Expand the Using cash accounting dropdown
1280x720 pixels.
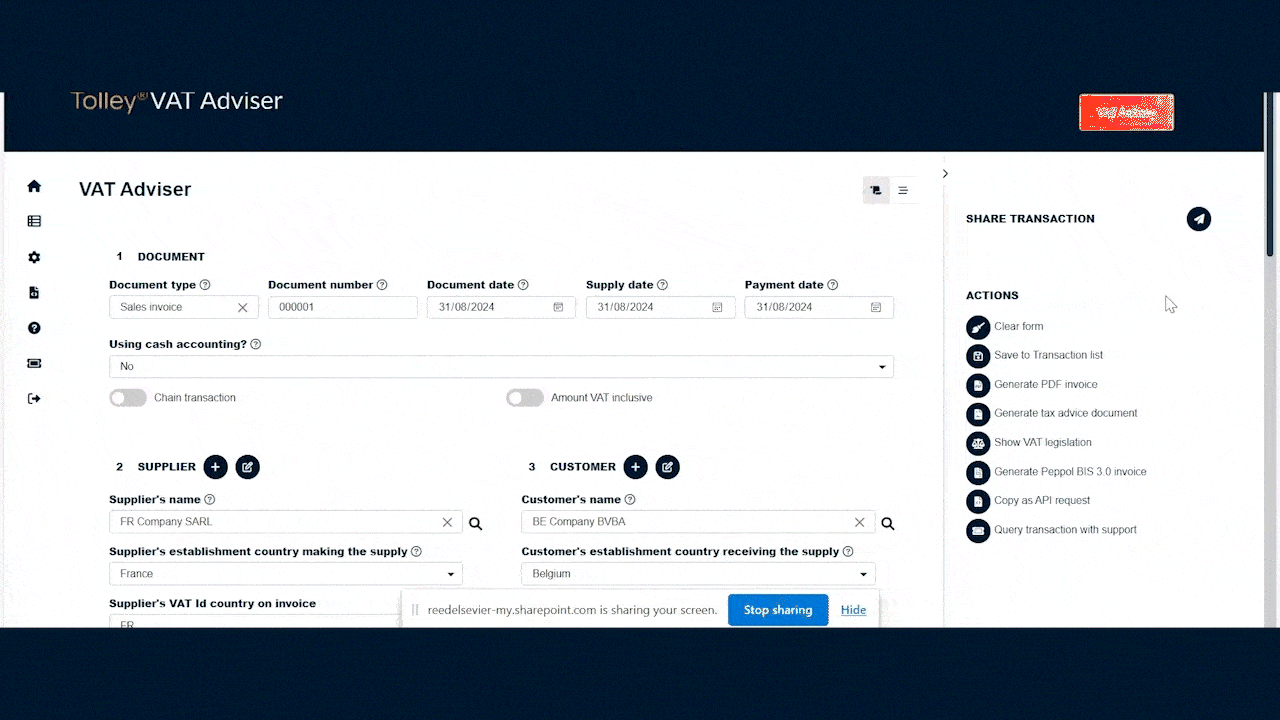click(x=501, y=367)
